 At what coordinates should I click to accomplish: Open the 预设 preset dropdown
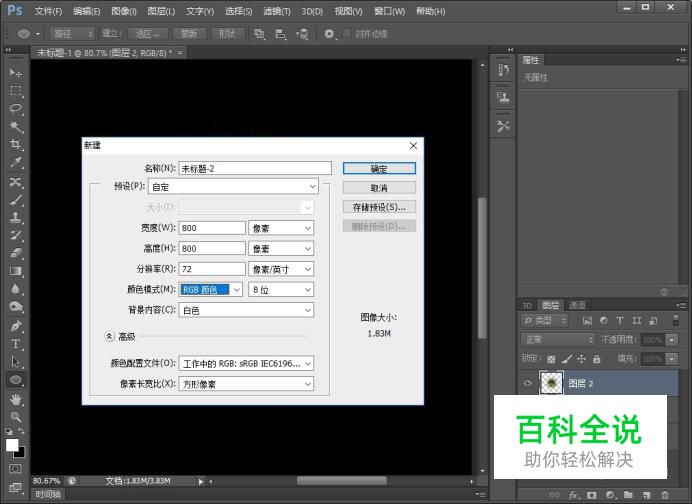[x=233, y=186]
